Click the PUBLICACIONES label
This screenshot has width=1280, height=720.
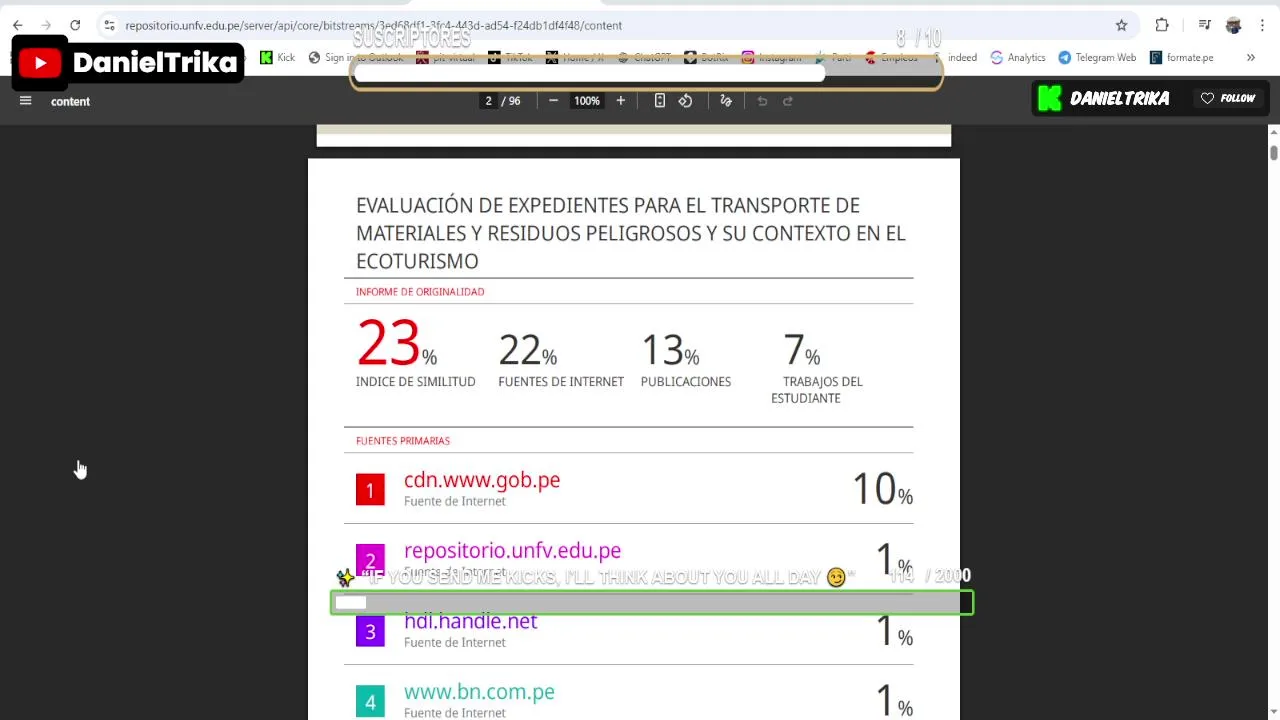pos(686,382)
